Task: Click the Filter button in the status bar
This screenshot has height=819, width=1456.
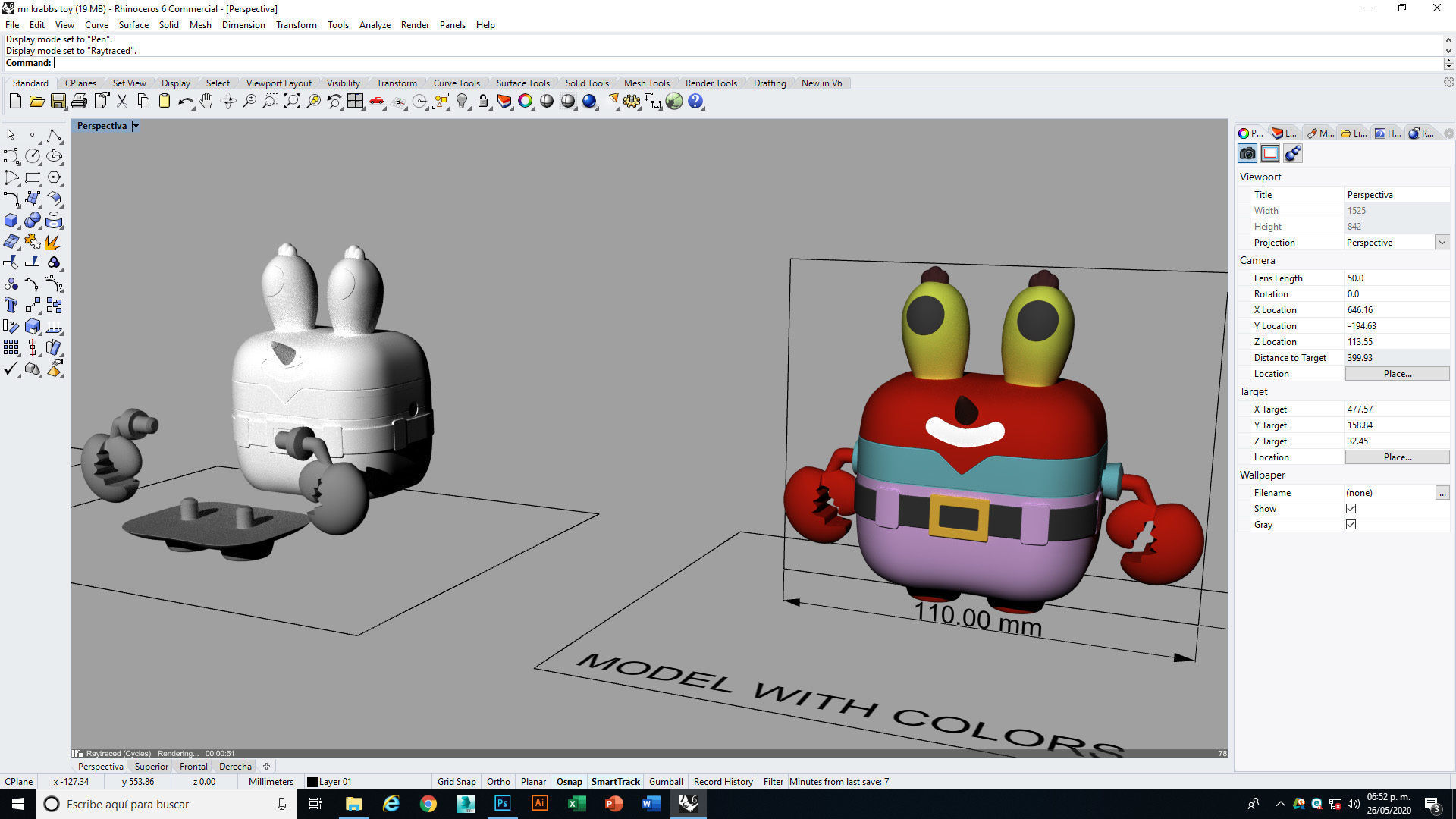Action: click(773, 782)
